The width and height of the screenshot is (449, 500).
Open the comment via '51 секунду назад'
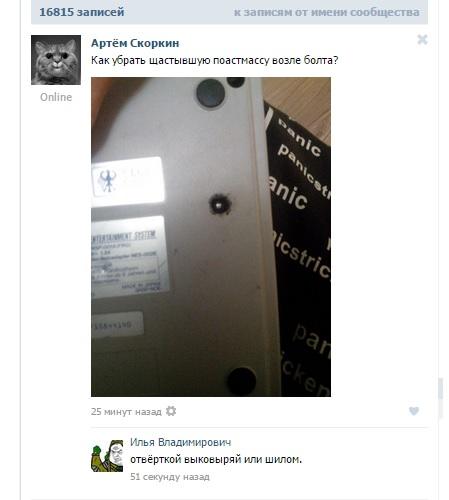pyautogui.click(x=170, y=477)
